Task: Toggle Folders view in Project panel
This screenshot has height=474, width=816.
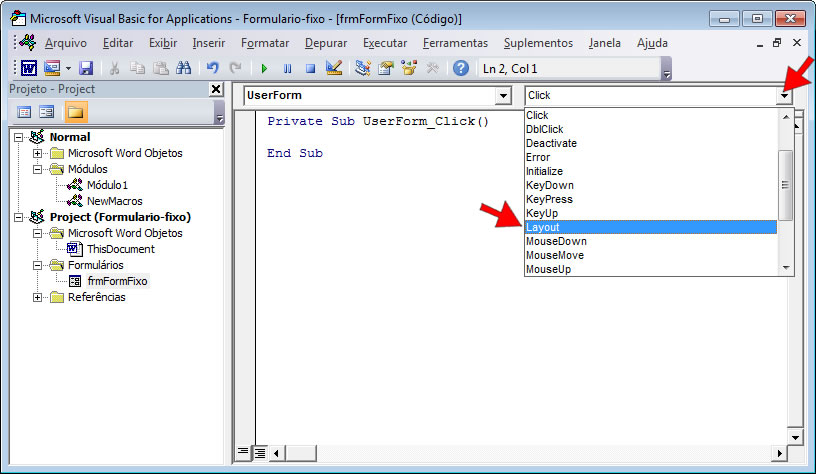Action: (75, 112)
